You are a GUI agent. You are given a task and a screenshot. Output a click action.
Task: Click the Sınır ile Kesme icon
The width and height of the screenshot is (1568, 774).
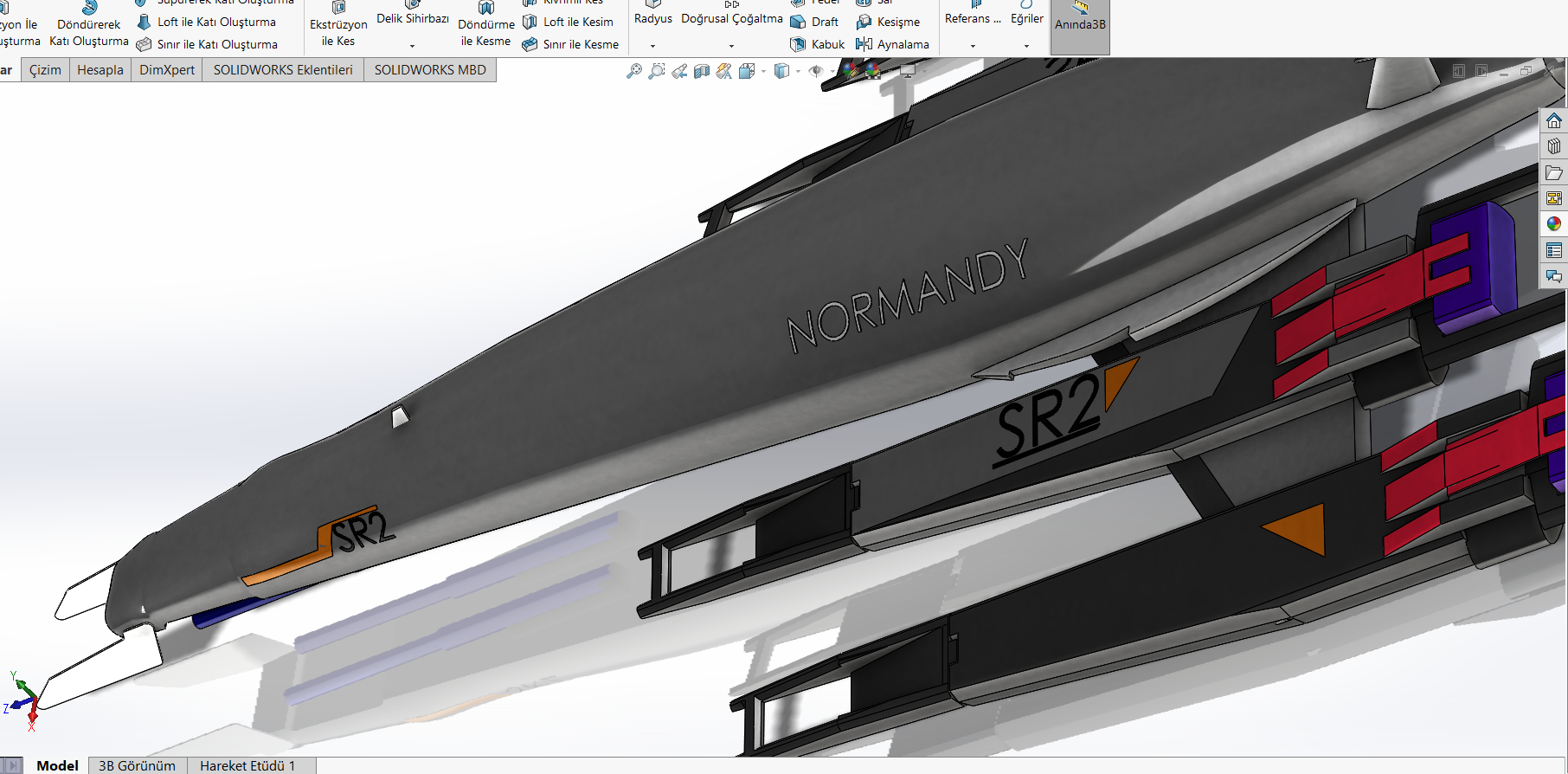pos(530,44)
